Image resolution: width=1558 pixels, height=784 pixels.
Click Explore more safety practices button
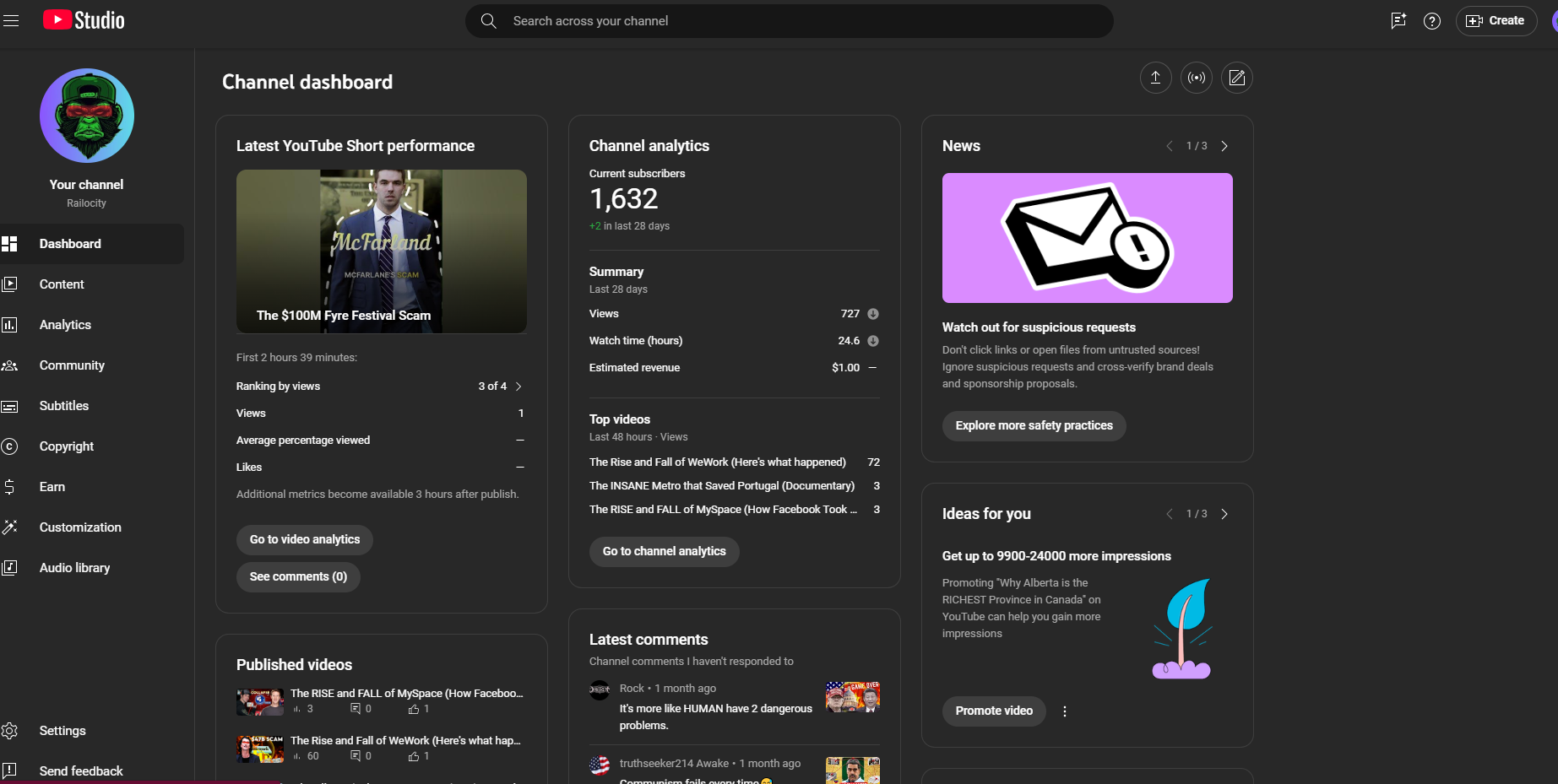click(x=1034, y=426)
